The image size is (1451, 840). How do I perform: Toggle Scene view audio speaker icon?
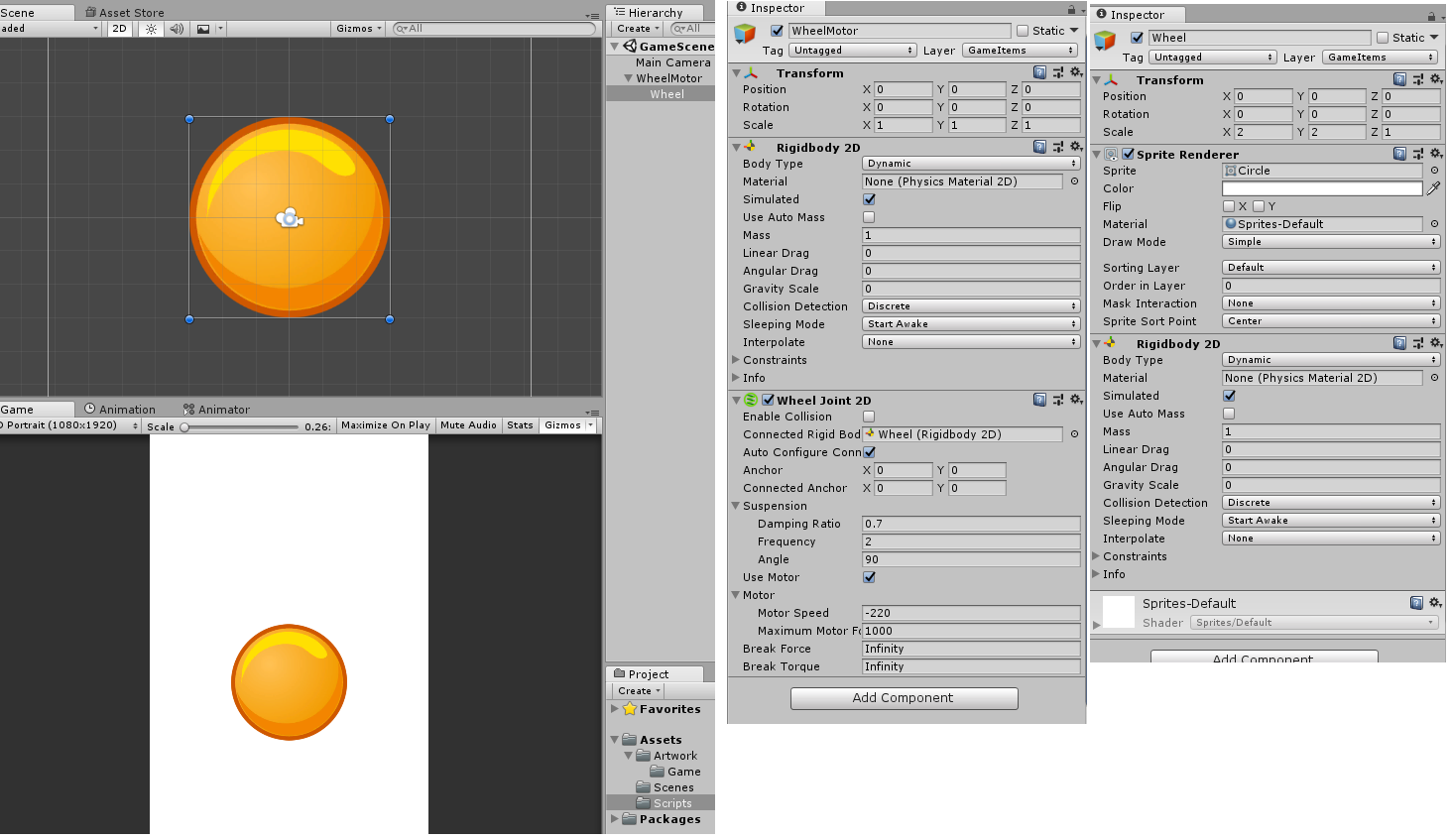(x=177, y=29)
